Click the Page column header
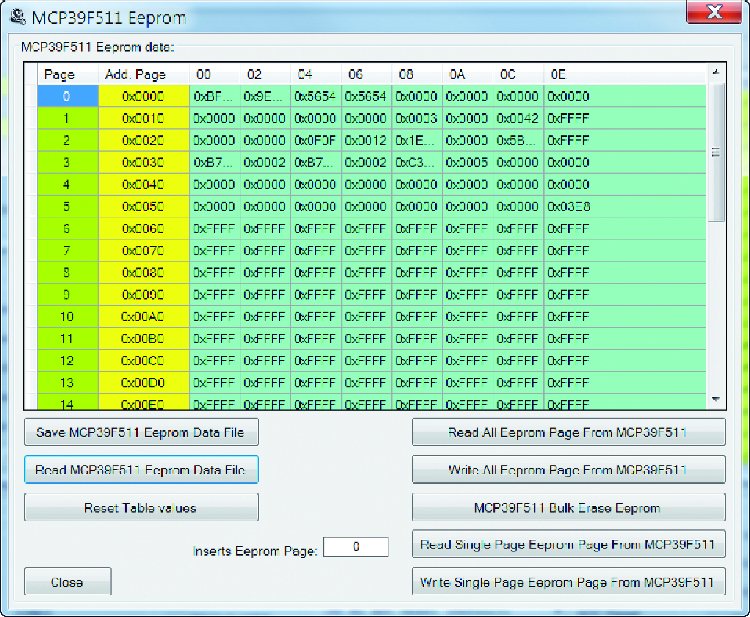The image size is (750, 617). 68,74
